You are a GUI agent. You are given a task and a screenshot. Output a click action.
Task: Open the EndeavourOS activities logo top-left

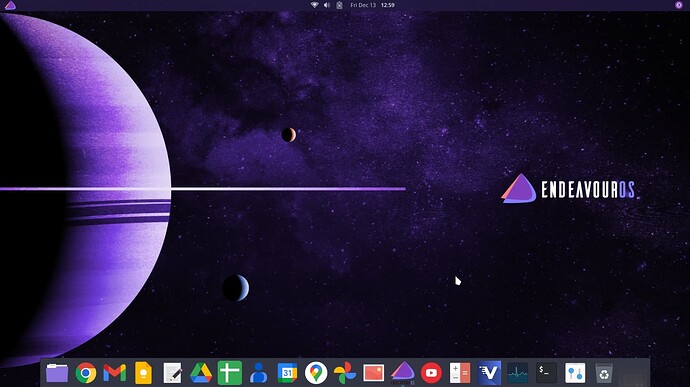[x=10, y=5]
